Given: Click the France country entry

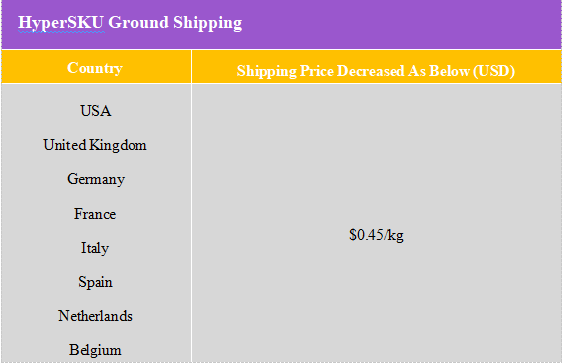Looking at the screenshot, I should pyautogui.click(x=95, y=214).
